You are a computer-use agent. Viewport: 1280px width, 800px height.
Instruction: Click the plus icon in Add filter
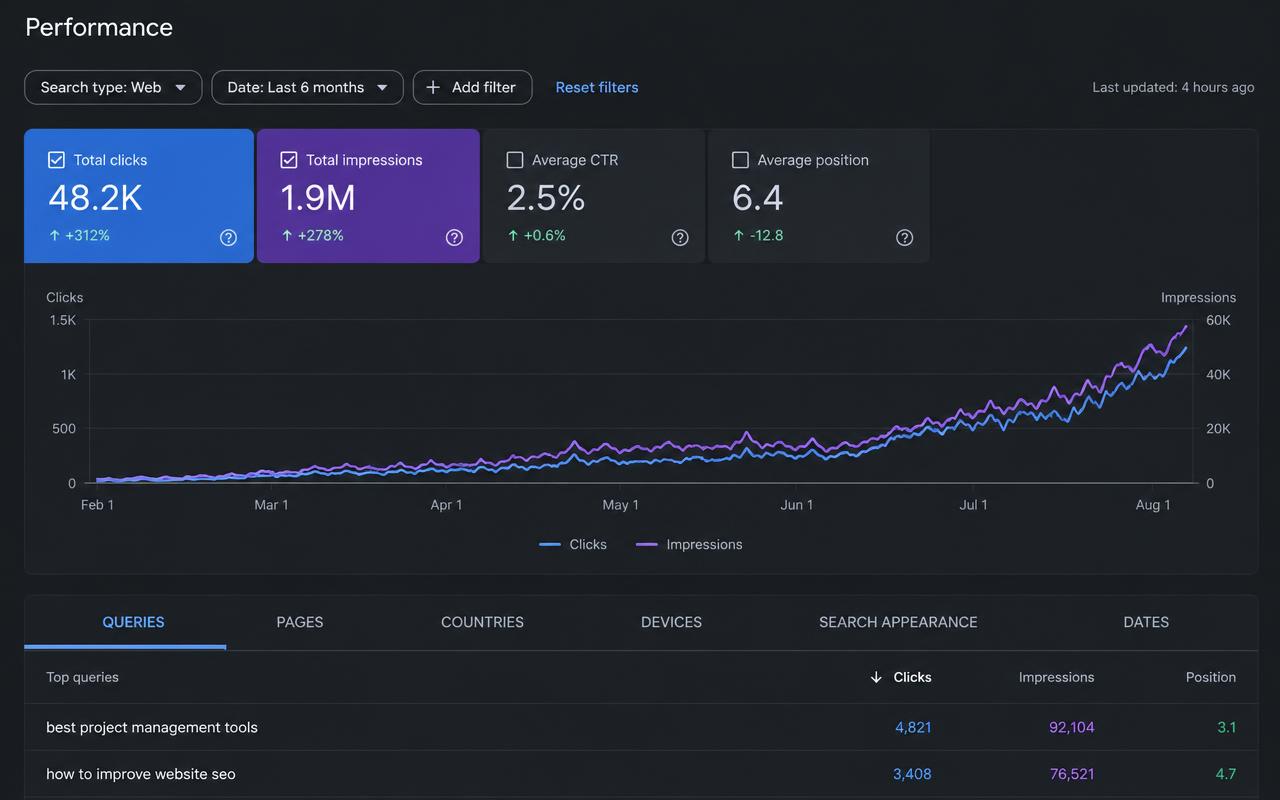point(433,87)
